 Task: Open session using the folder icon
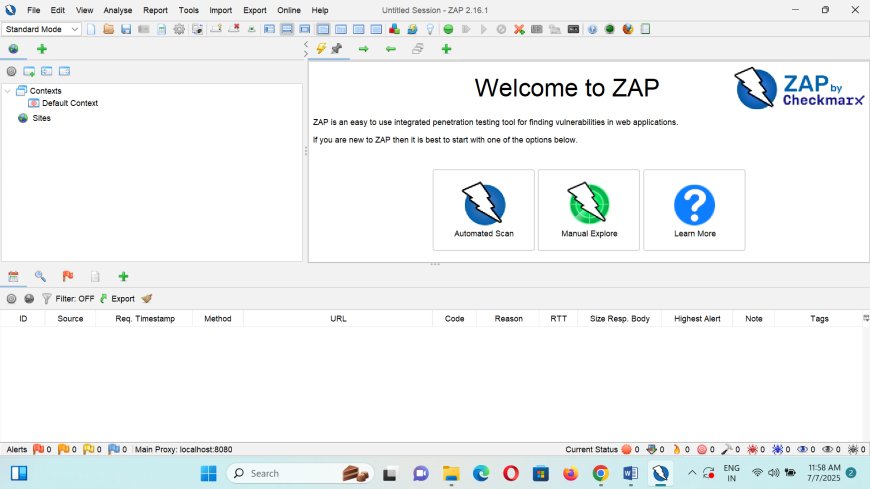point(108,29)
